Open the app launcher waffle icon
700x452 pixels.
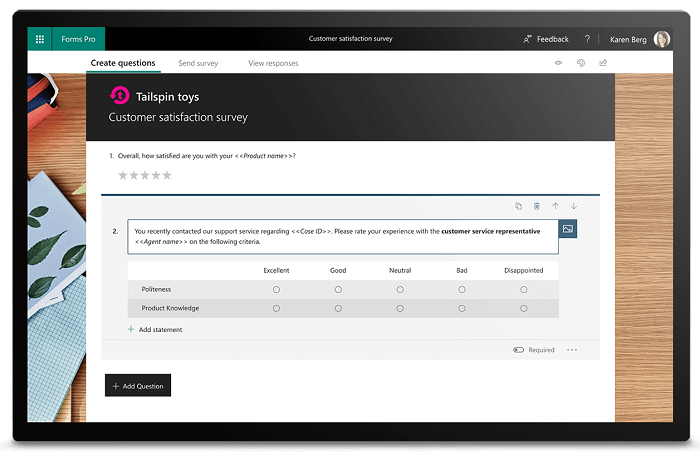(40, 39)
